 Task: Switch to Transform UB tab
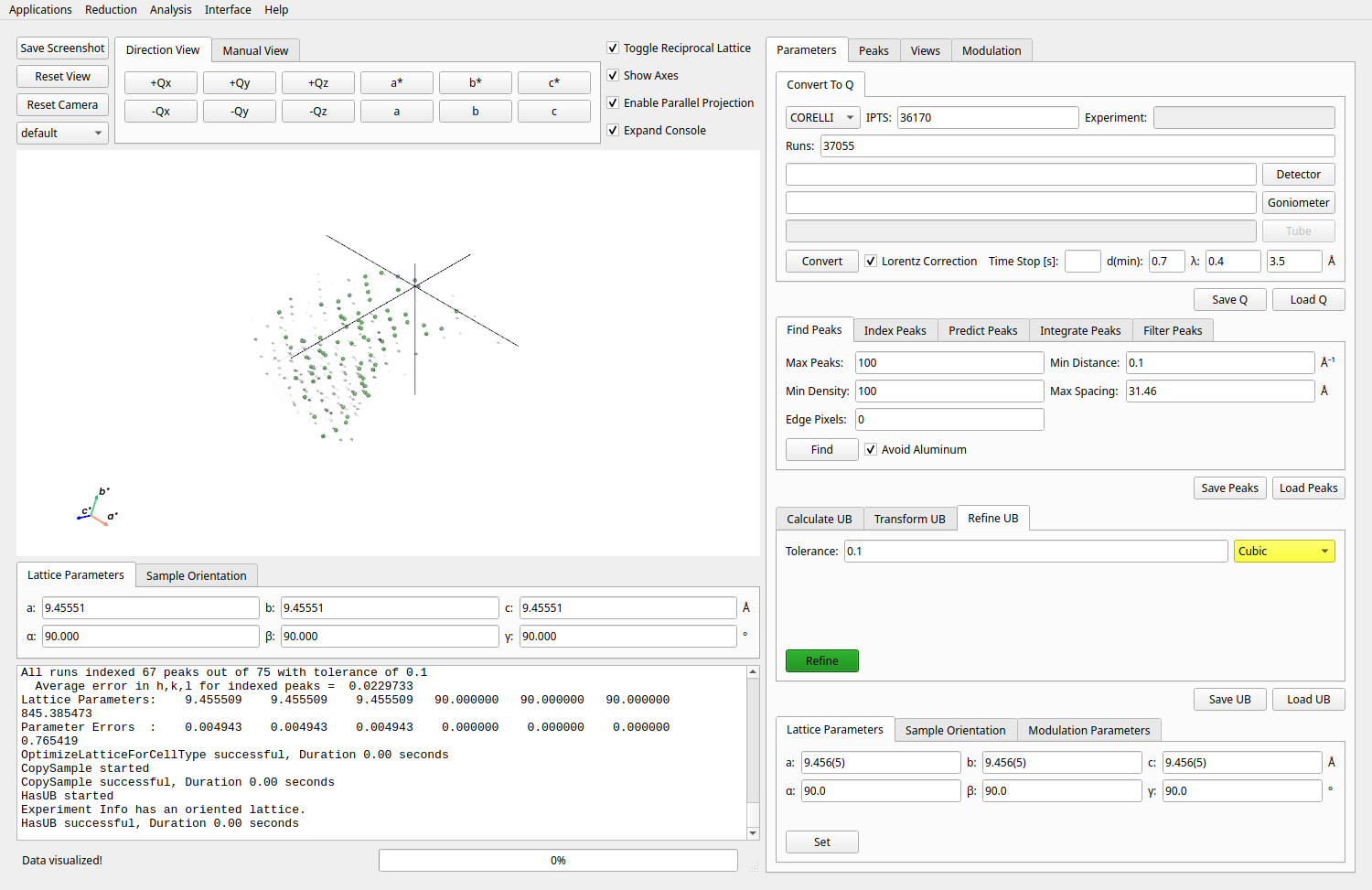click(x=910, y=519)
